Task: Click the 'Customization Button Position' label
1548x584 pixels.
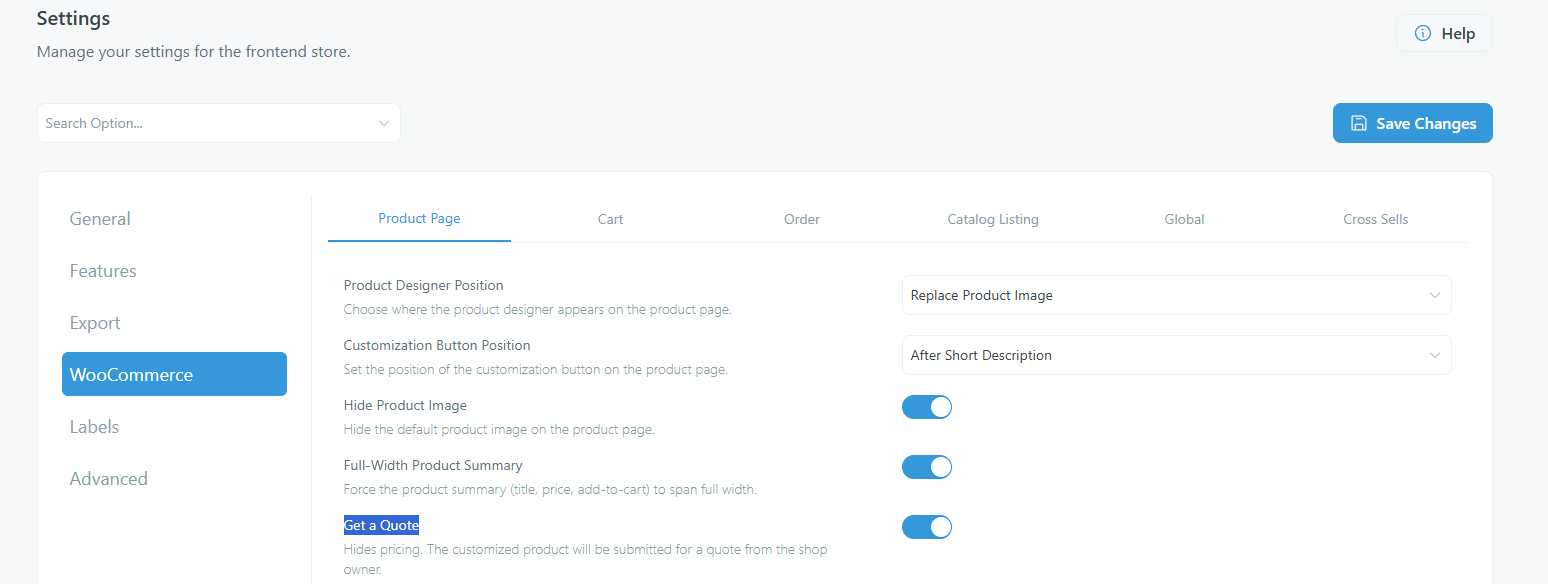Action: pos(437,345)
